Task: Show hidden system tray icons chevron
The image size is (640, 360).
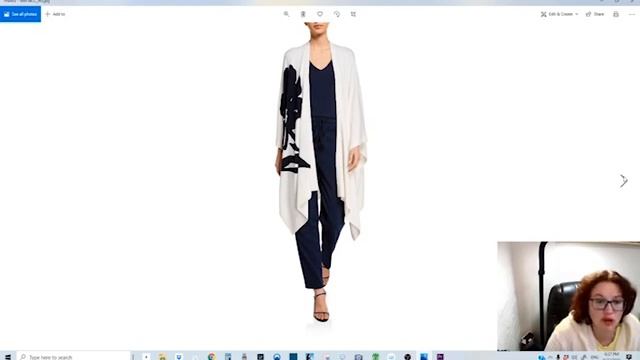Action: click(x=550, y=357)
